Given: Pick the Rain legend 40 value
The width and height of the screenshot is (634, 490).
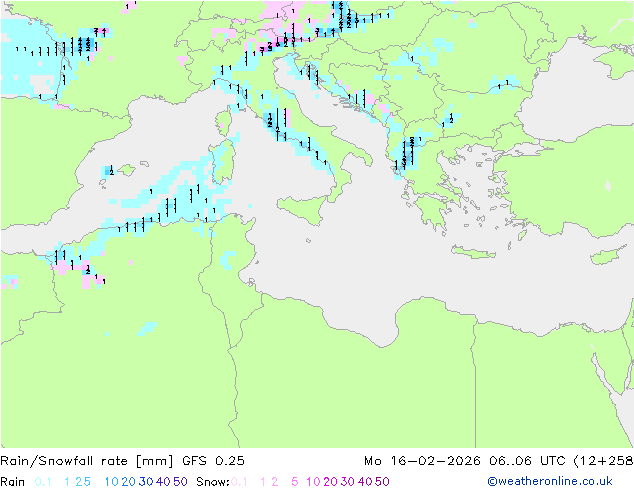Looking at the screenshot, I should (163, 482).
